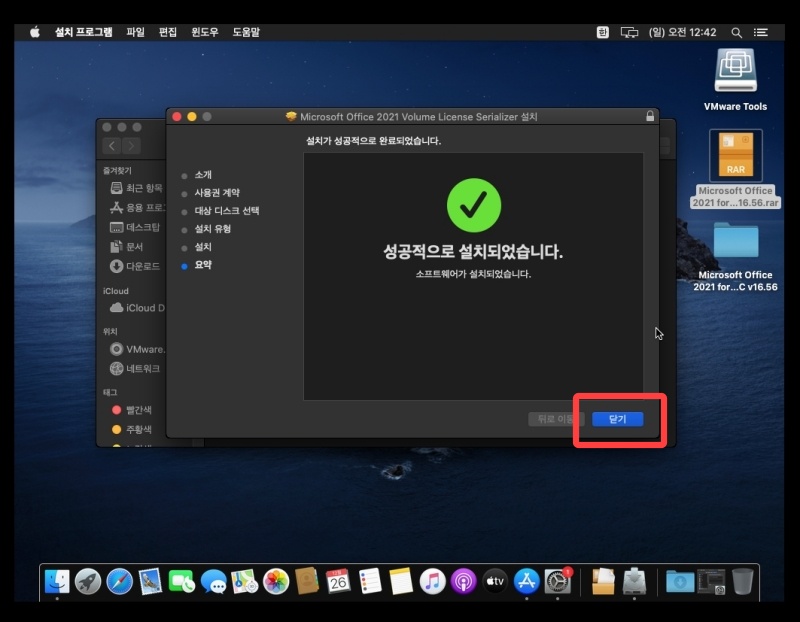Open the Apple menu
This screenshot has height=622, width=800.
click(35, 32)
